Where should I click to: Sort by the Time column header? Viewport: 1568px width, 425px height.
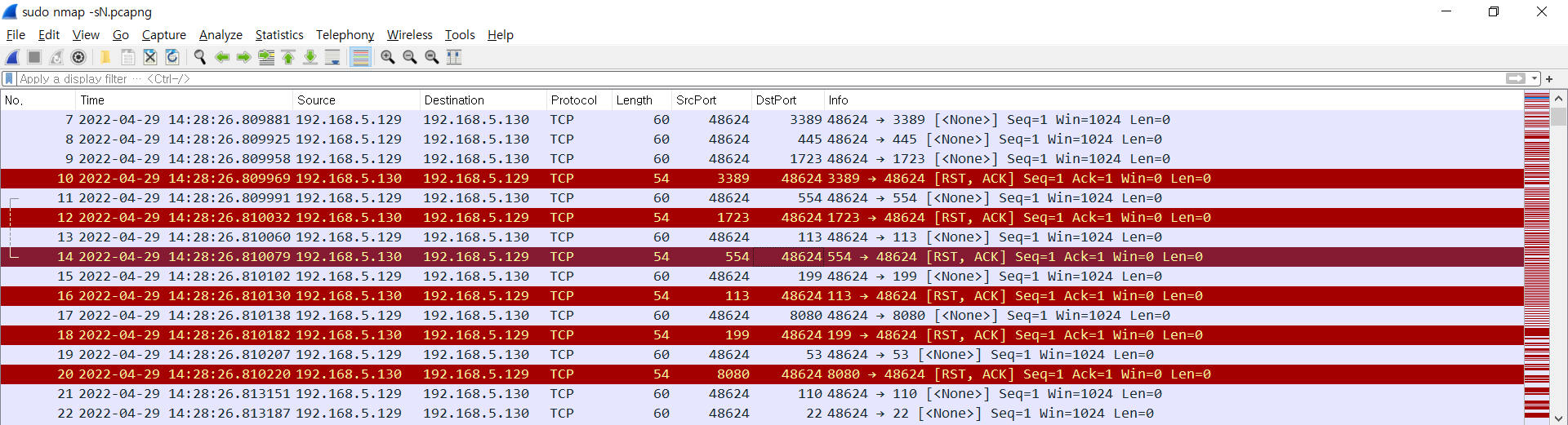pyautogui.click(x=185, y=100)
